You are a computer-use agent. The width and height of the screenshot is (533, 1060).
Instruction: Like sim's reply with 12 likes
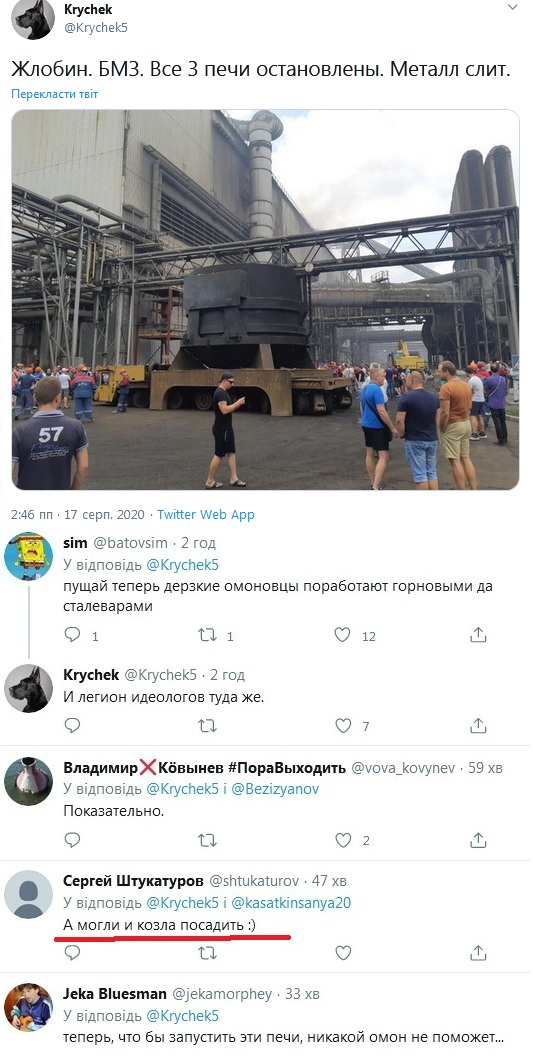[343, 634]
